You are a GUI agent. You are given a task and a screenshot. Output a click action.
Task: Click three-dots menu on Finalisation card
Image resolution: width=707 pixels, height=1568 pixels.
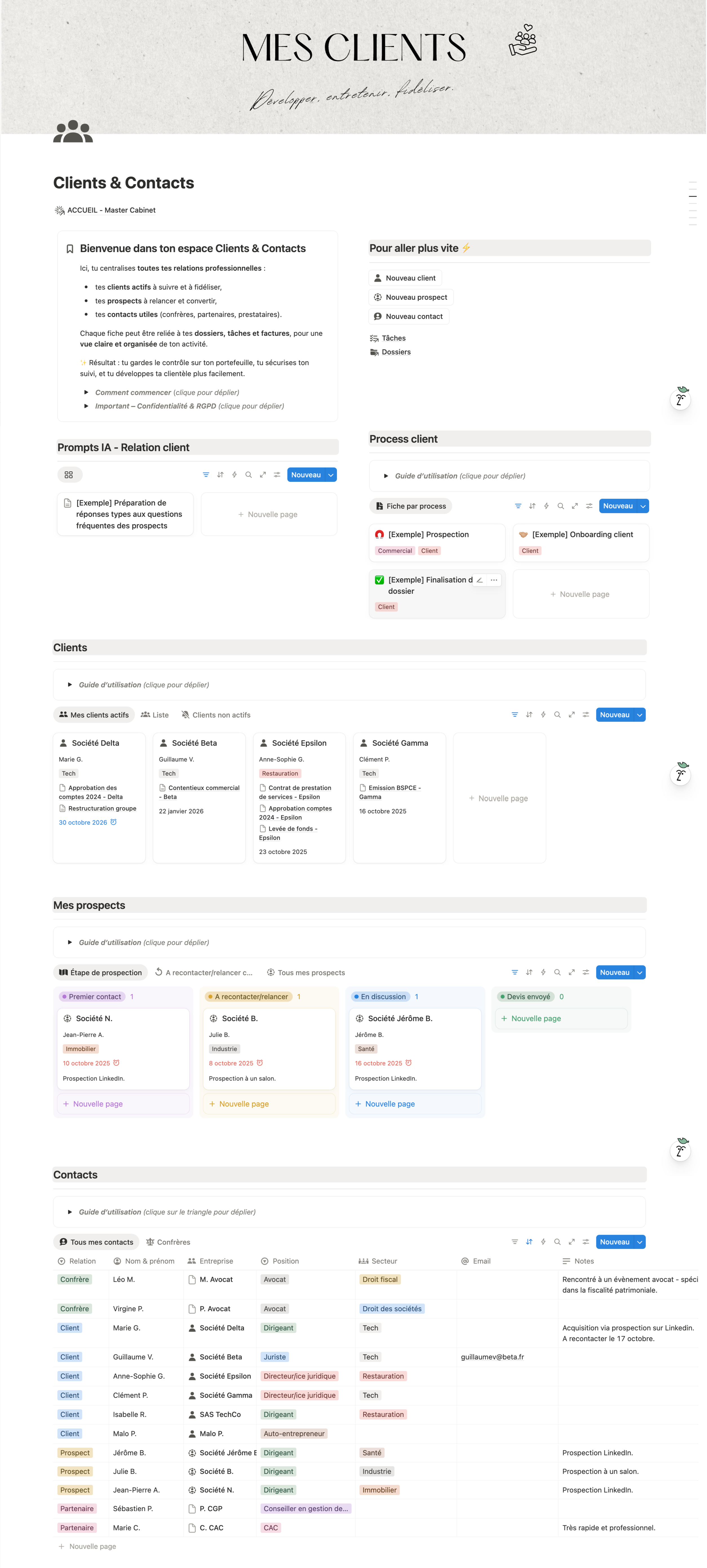[494, 580]
